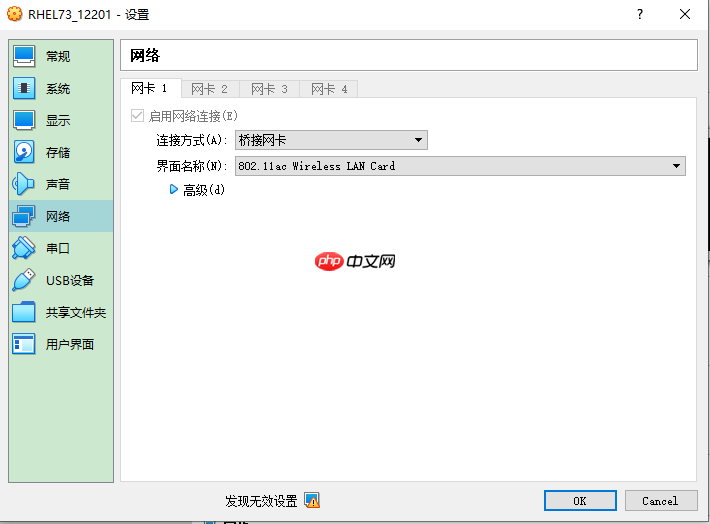
Task: Toggle the 启用网络连接(E) checkbox
Action: (x=137, y=115)
